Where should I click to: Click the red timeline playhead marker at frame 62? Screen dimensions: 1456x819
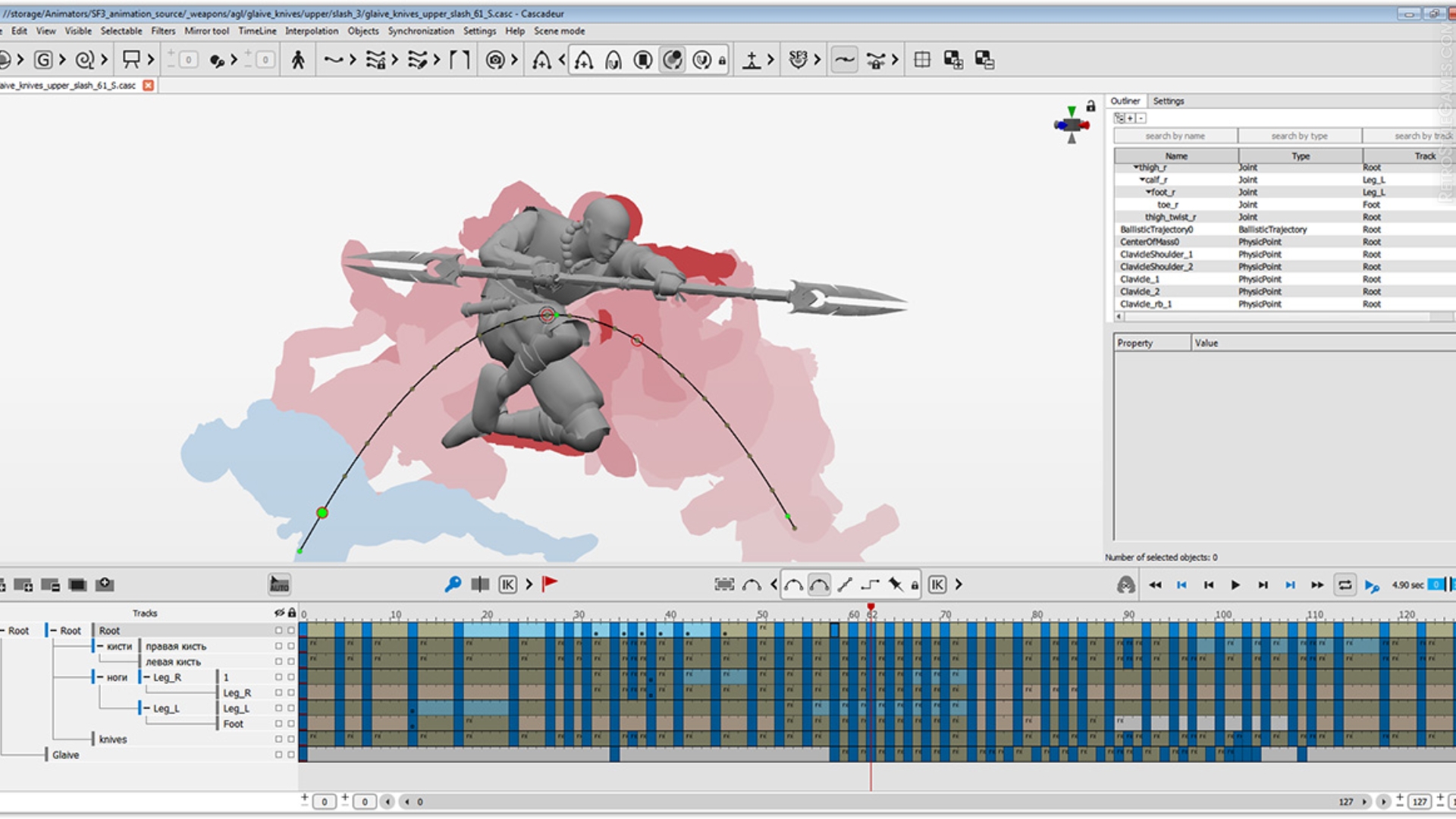pyautogui.click(x=871, y=607)
